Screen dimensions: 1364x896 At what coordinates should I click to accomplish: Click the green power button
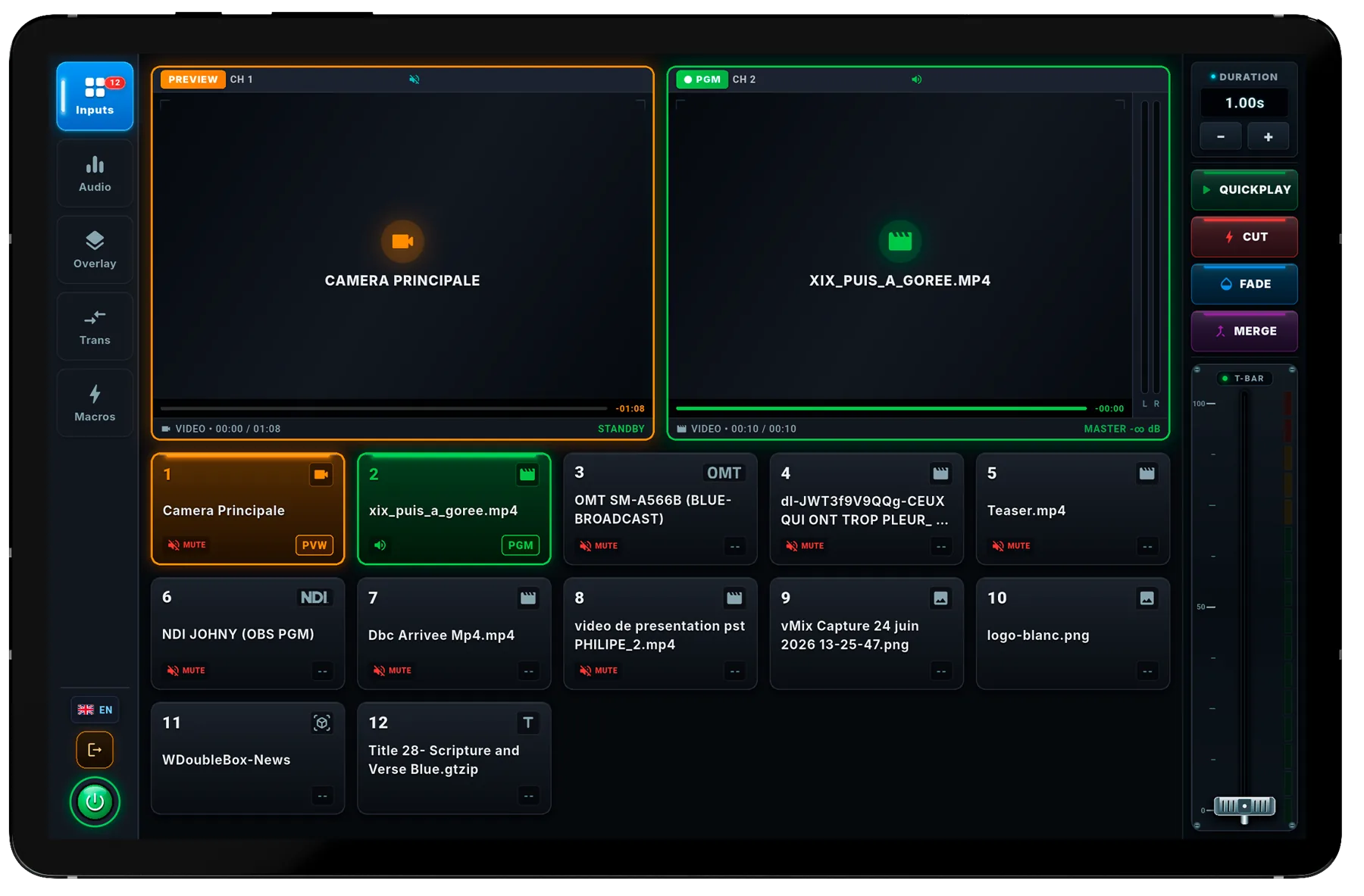point(95,801)
